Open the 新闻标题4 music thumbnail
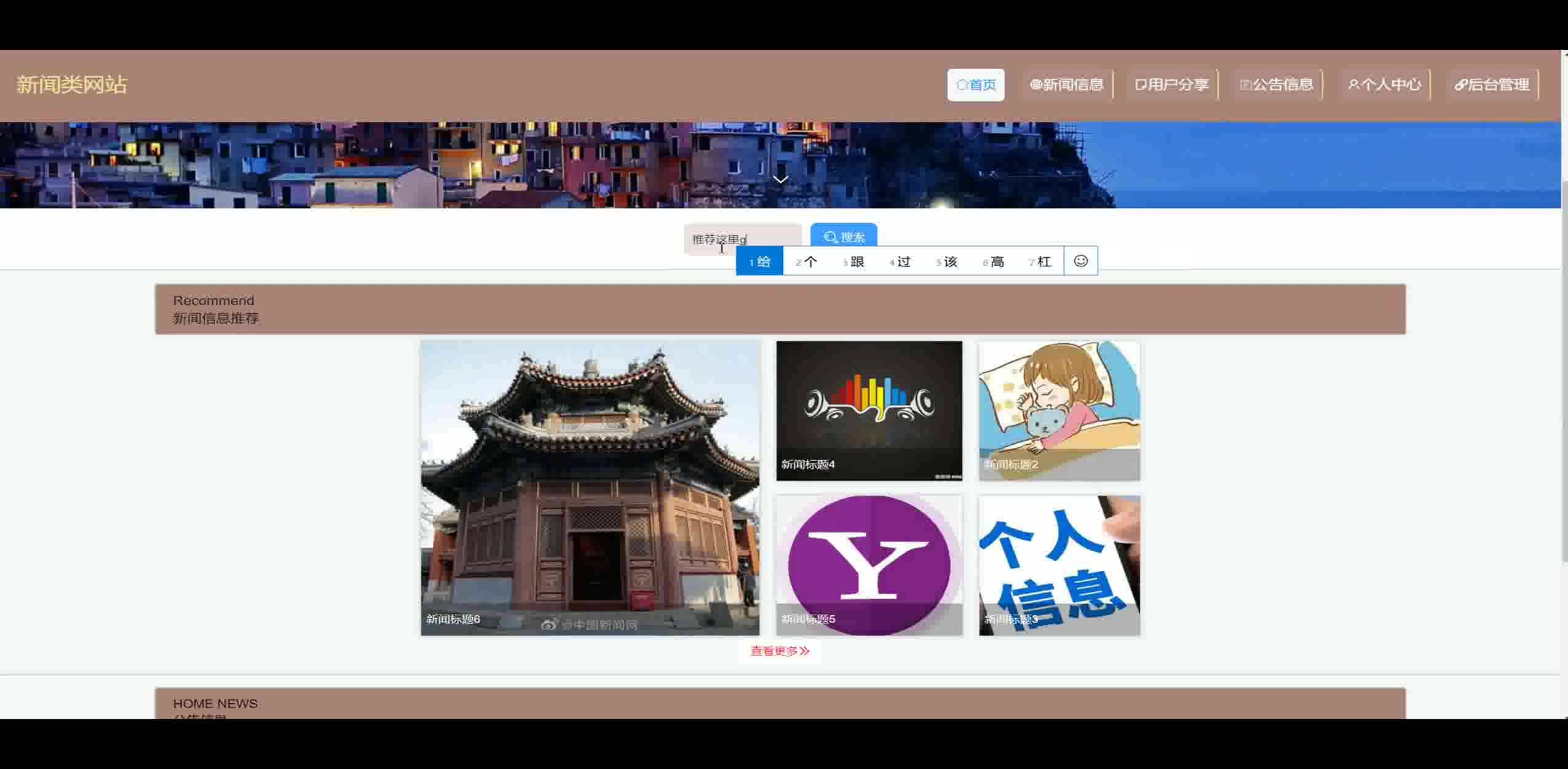The height and width of the screenshot is (769, 1568). click(x=869, y=411)
